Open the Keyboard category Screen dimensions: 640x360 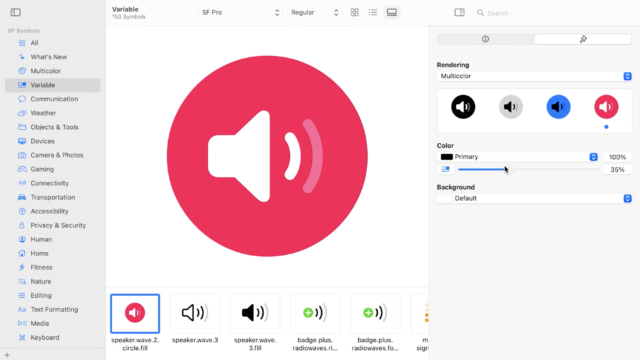pyautogui.click(x=53, y=338)
